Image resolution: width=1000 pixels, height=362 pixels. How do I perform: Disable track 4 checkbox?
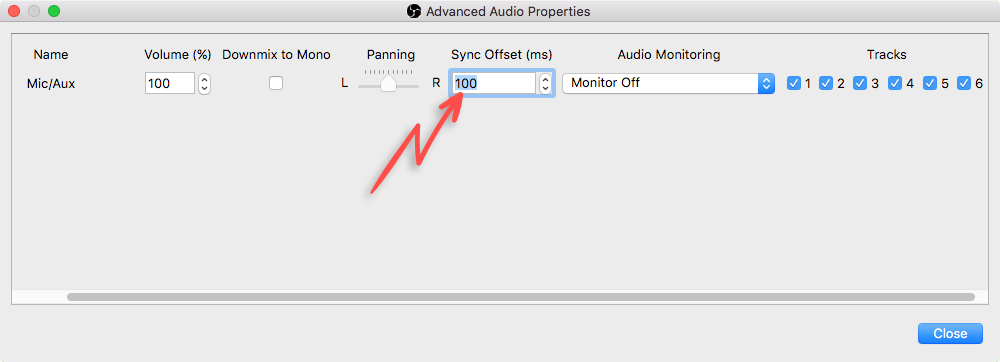pos(895,83)
